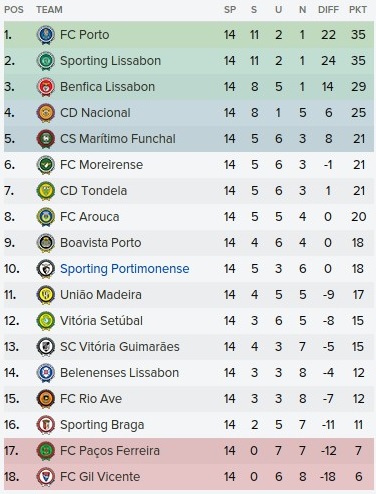Click the União Madeira club crest
The image size is (376, 494).
click(46, 295)
